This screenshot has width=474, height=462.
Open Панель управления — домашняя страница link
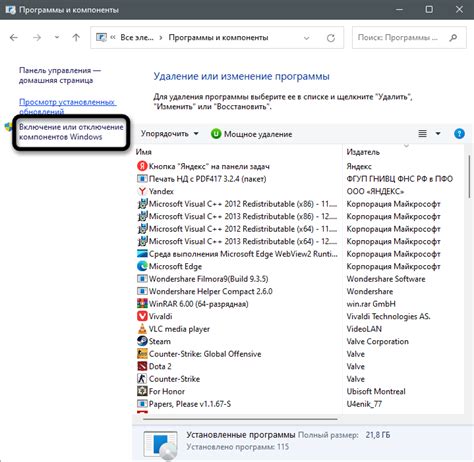[x=60, y=75]
